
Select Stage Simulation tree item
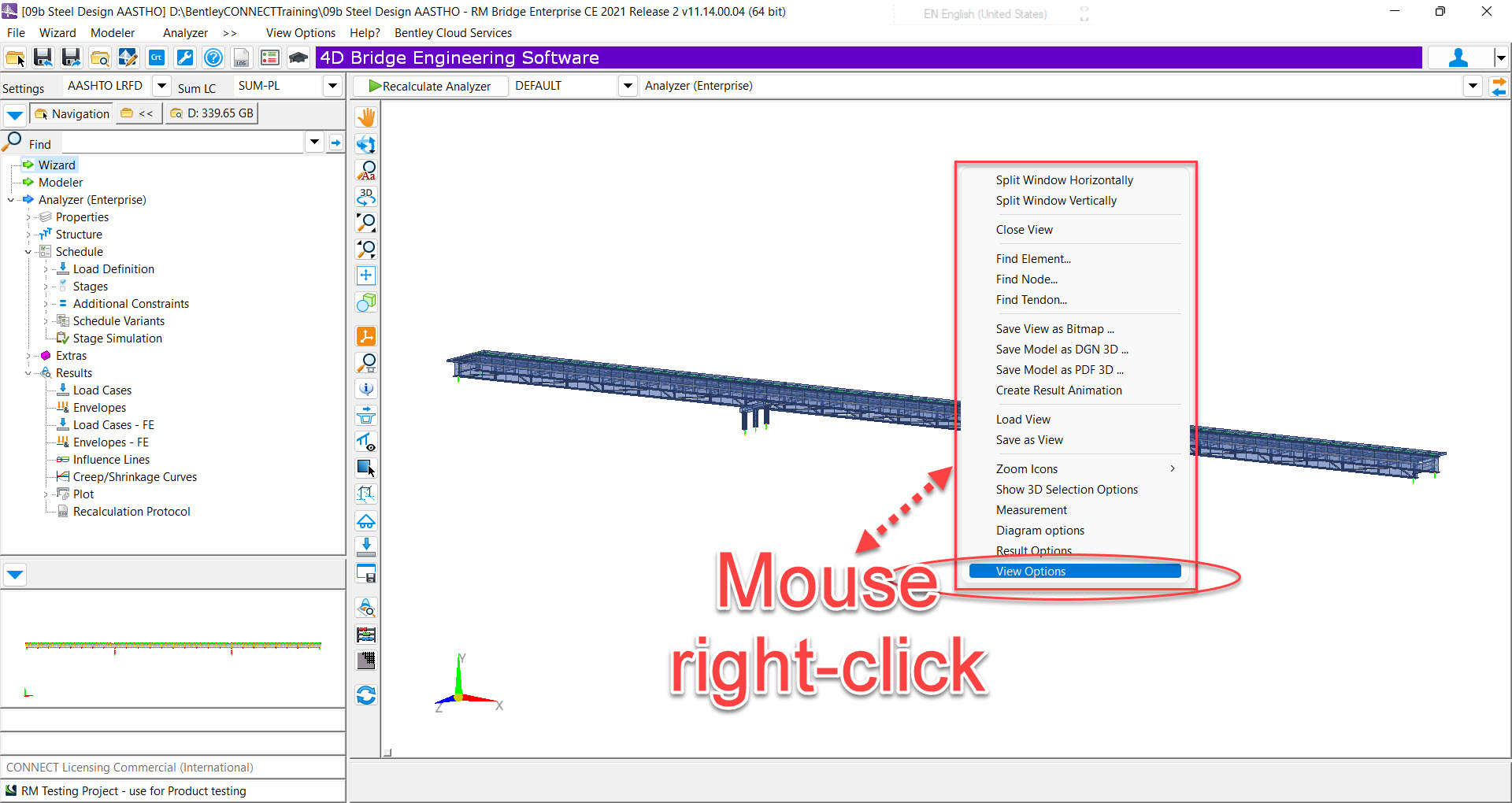click(117, 339)
